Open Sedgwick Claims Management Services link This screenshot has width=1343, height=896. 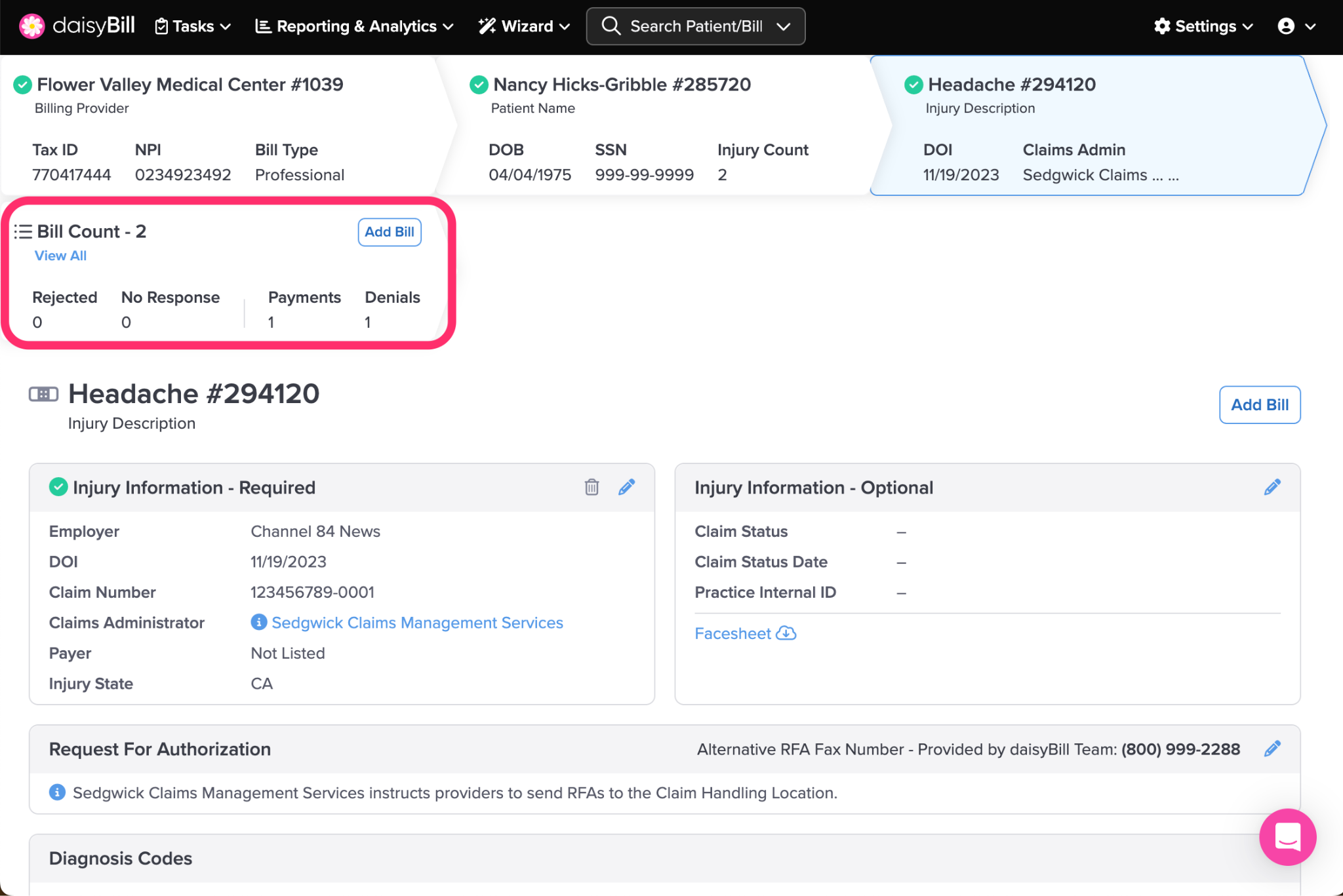(x=417, y=623)
